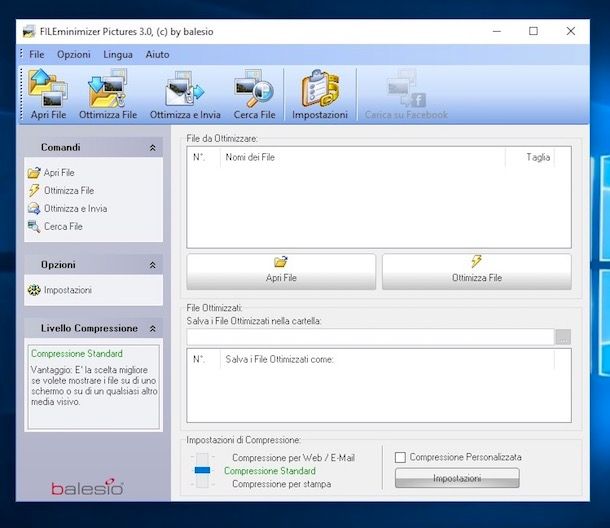Click the browse folder ellipsis button
This screenshot has width=610, height=528.
click(x=564, y=337)
